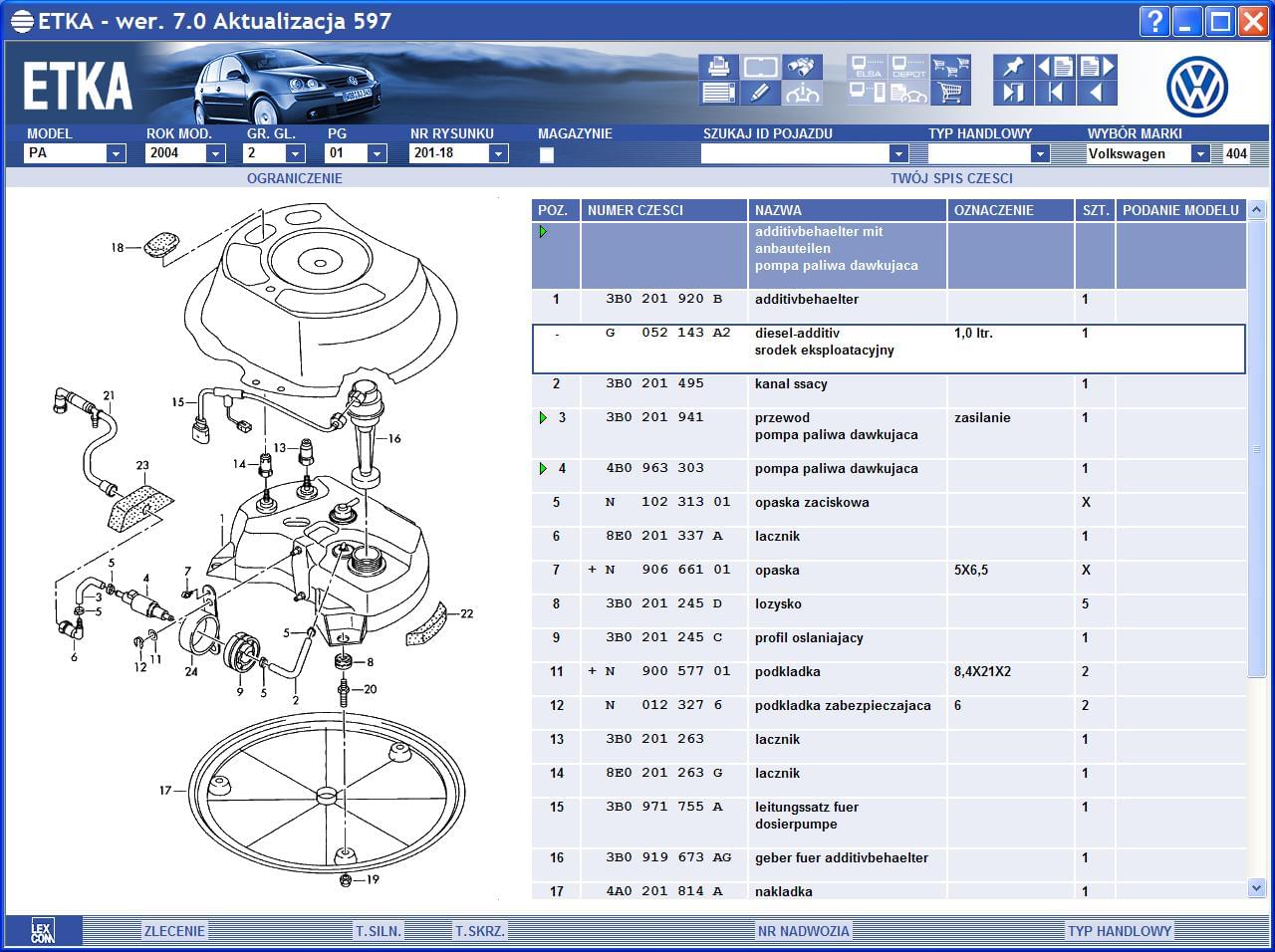Click the NR NADWOZIA button
Screen dimensions: 1275x952
point(804,931)
